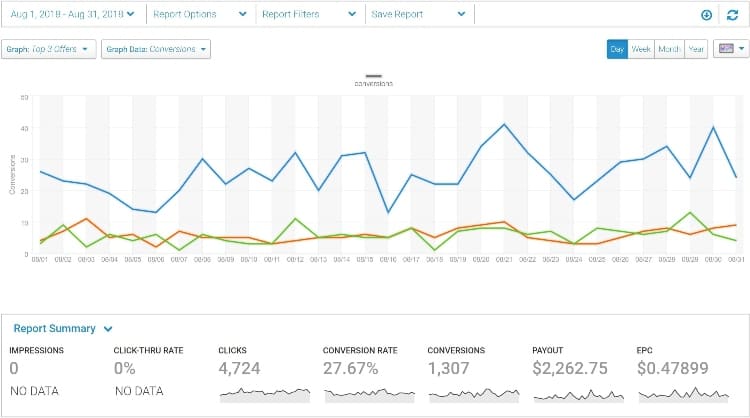Open the Graph Data: Conversions dropdown
Viewport: 750px width, 418px height.
[156, 49]
